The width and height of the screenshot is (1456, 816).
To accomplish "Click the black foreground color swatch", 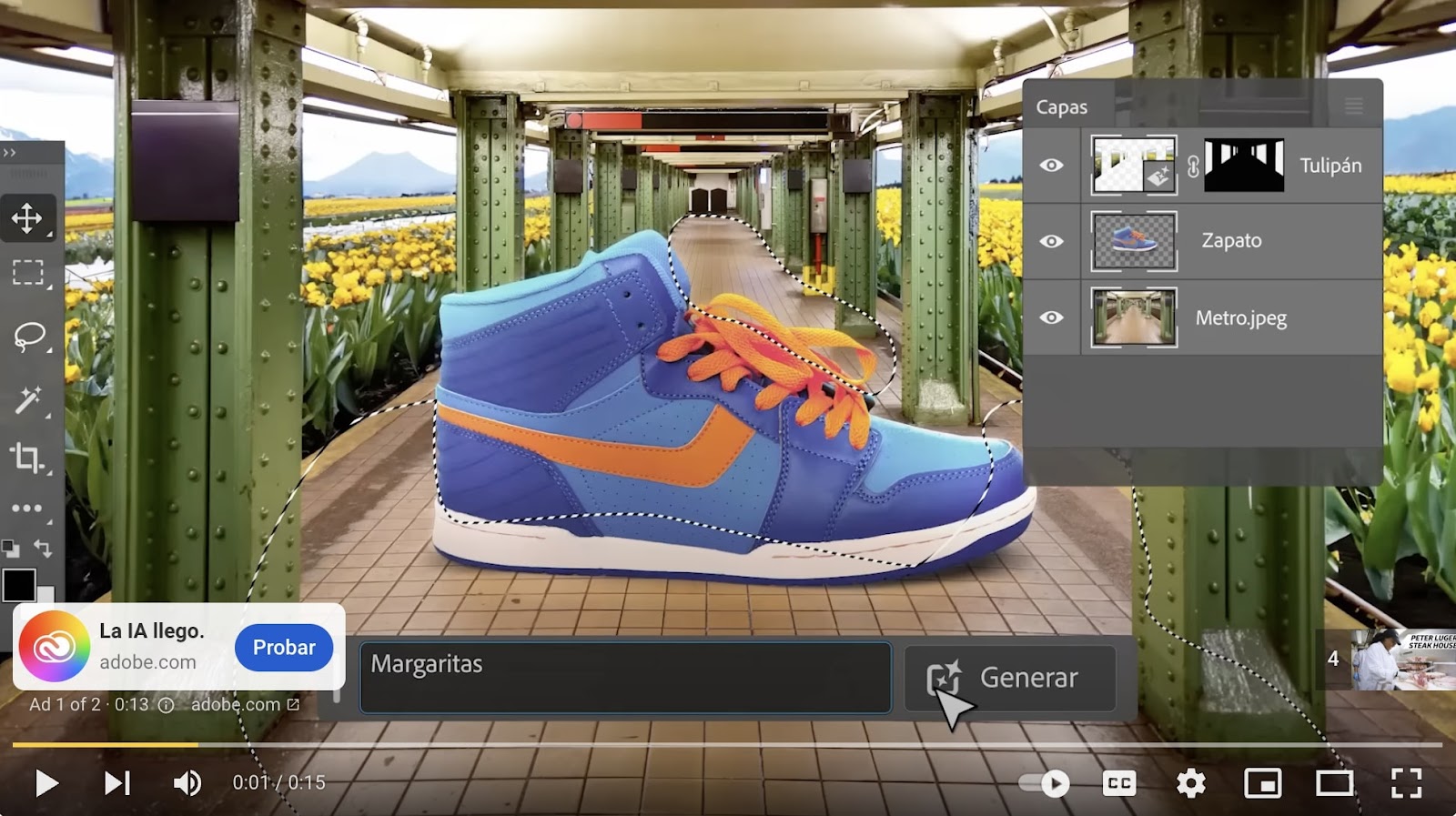I will [x=18, y=585].
